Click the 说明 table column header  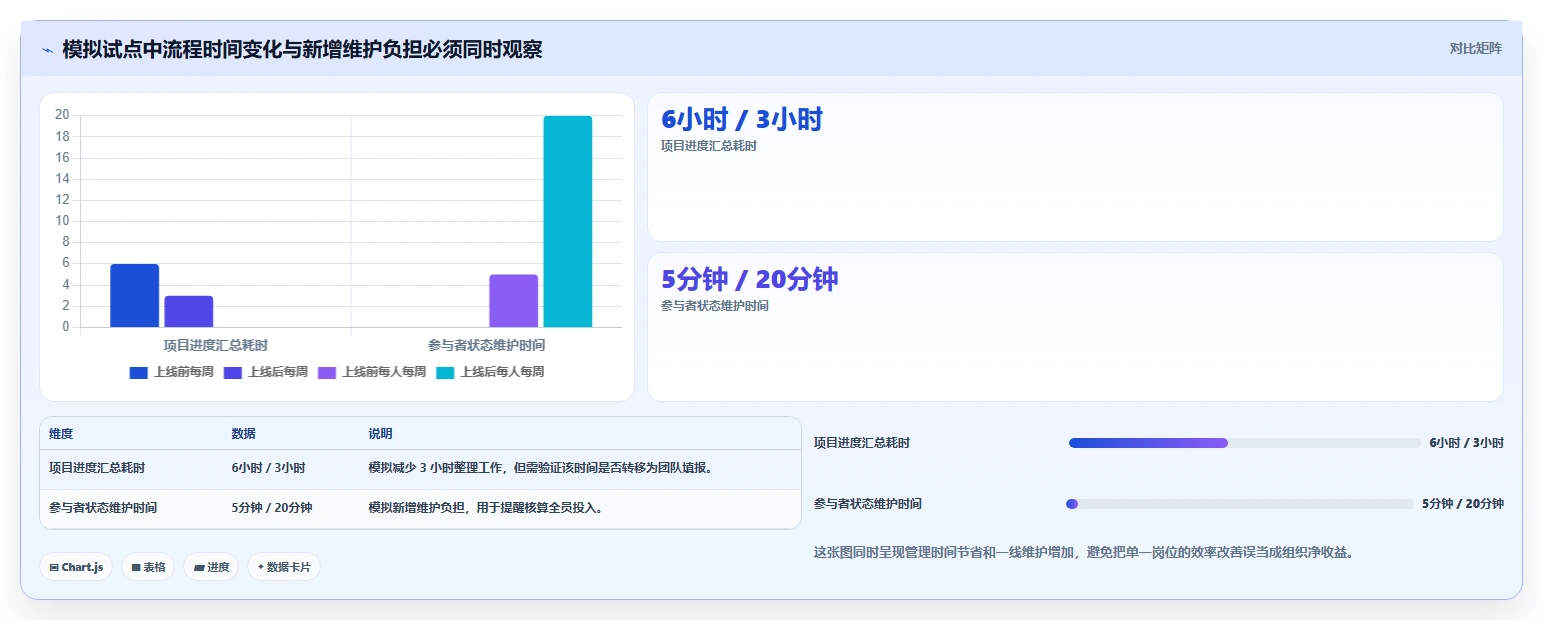pyautogui.click(x=381, y=434)
